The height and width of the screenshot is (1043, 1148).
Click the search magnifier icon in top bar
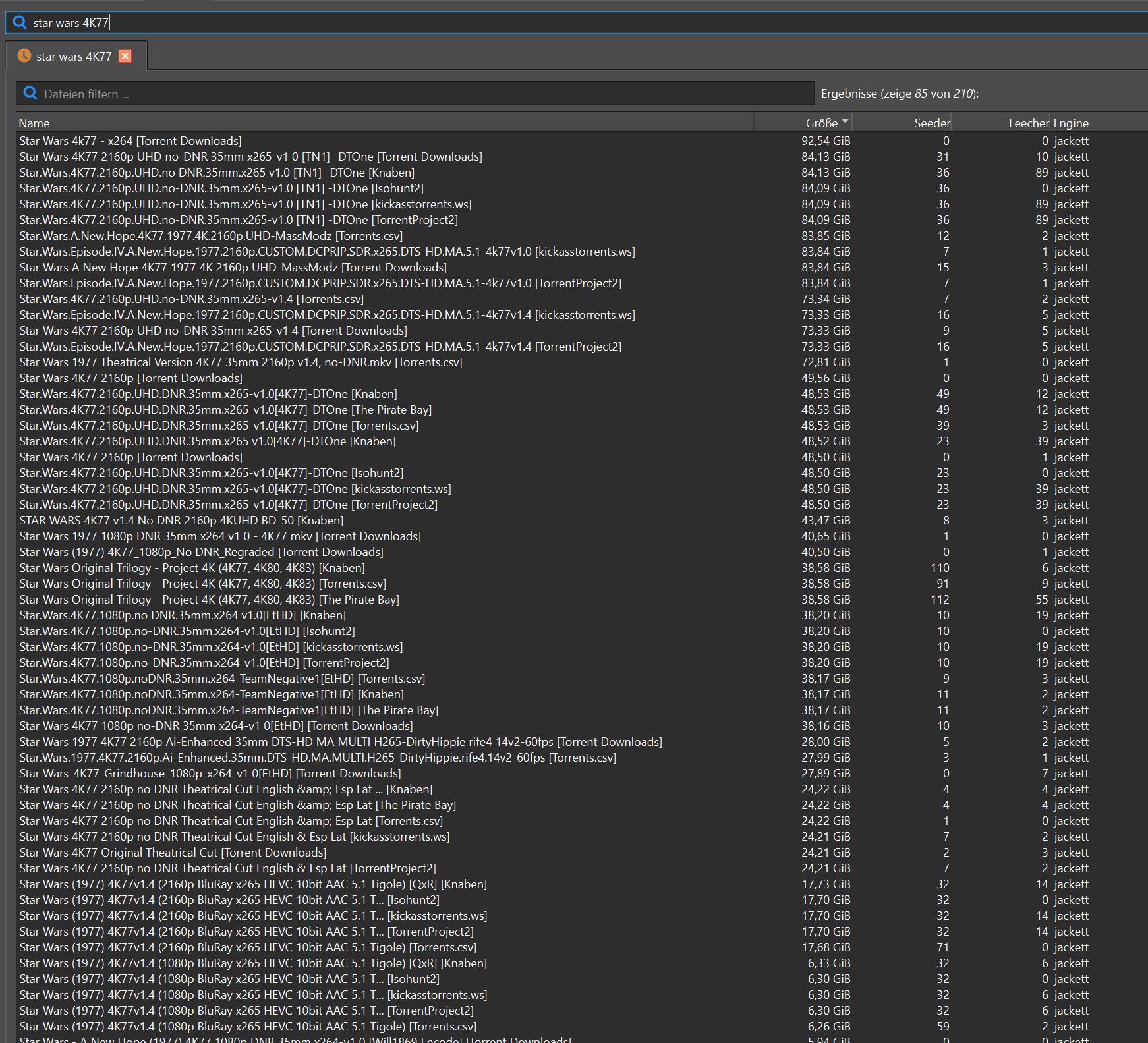20,22
